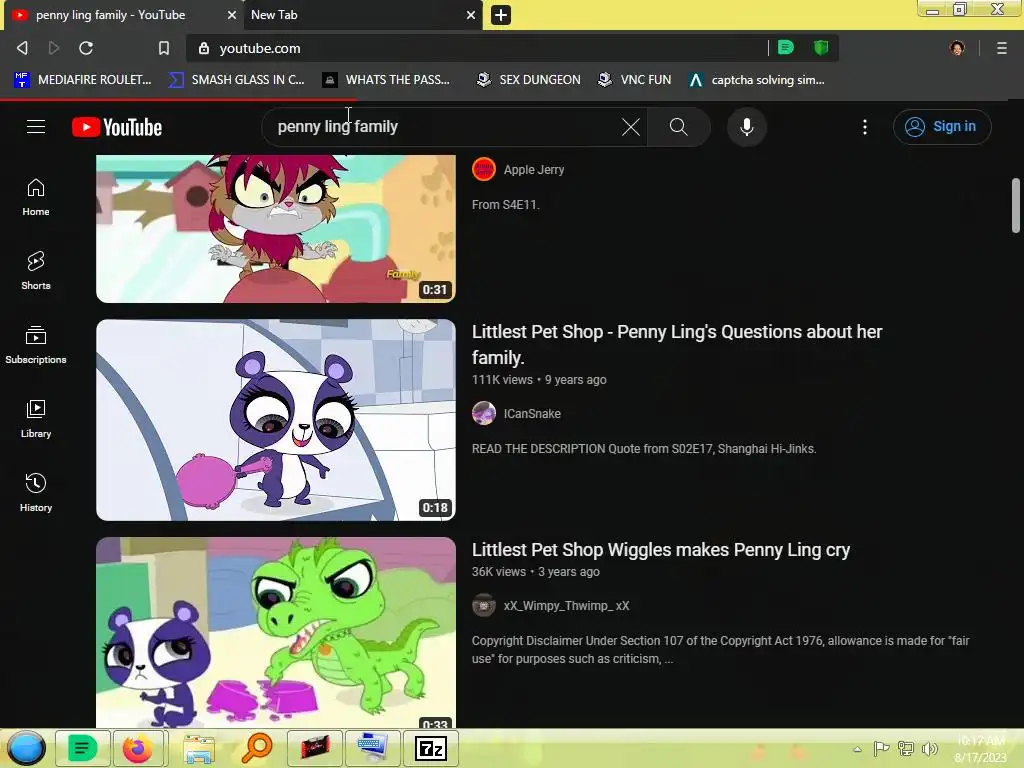Visit ICanSnake channel name
The width and height of the screenshot is (1024, 768).
click(x=532, y=414)
